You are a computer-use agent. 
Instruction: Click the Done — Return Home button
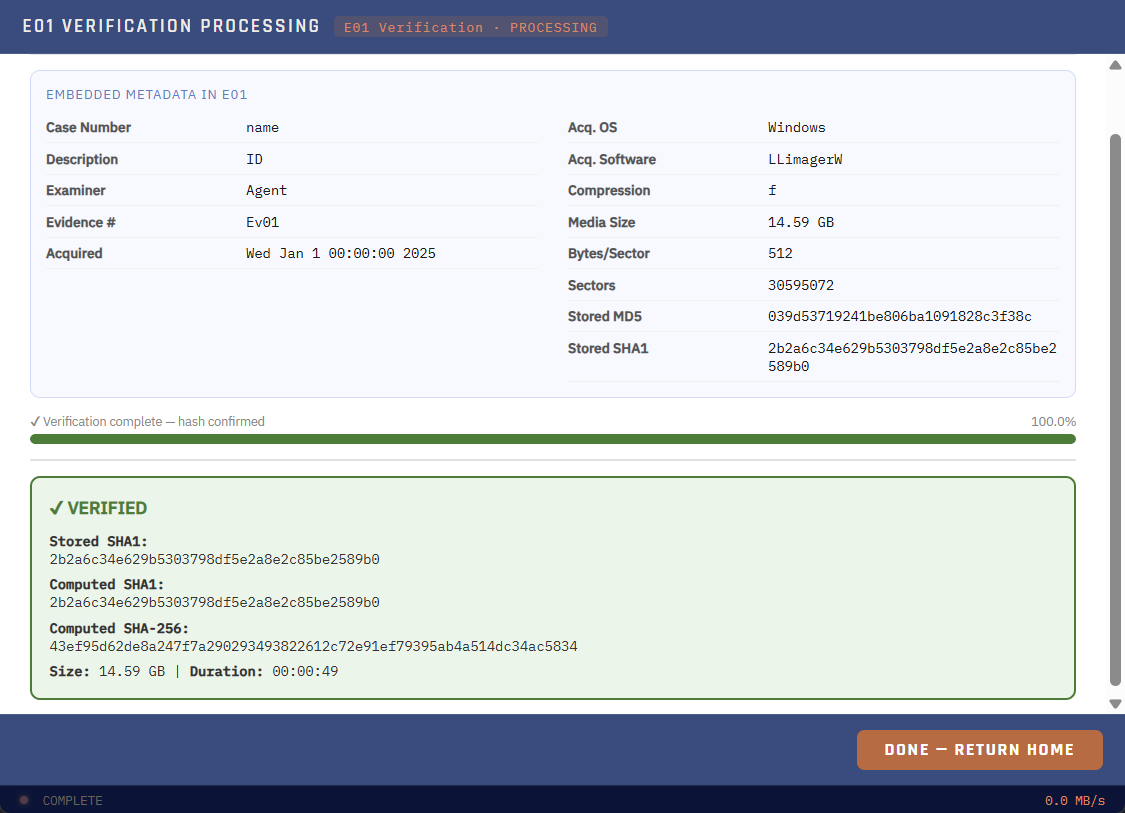point(979,750)
